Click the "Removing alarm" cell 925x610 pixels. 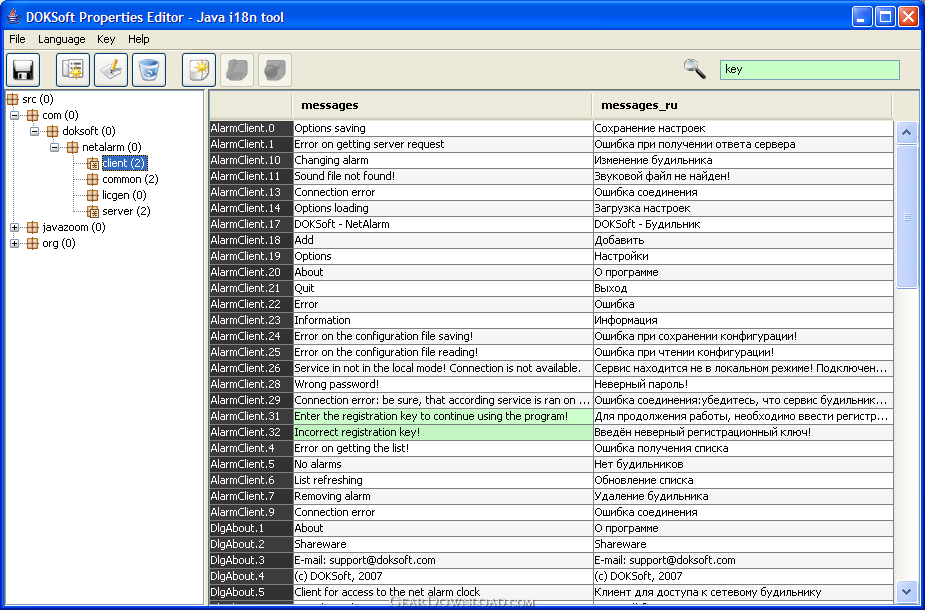443,496
